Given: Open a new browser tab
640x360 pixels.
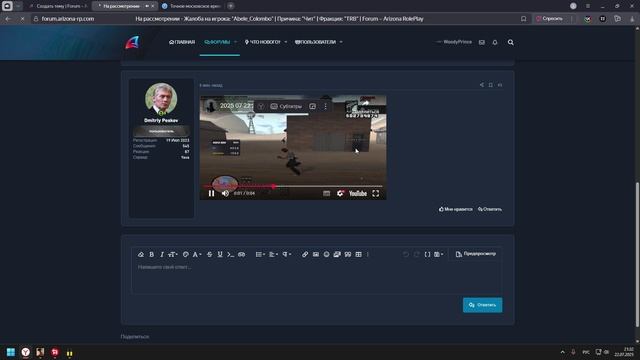Looking at the screenshot, I should tap(231, 6).
